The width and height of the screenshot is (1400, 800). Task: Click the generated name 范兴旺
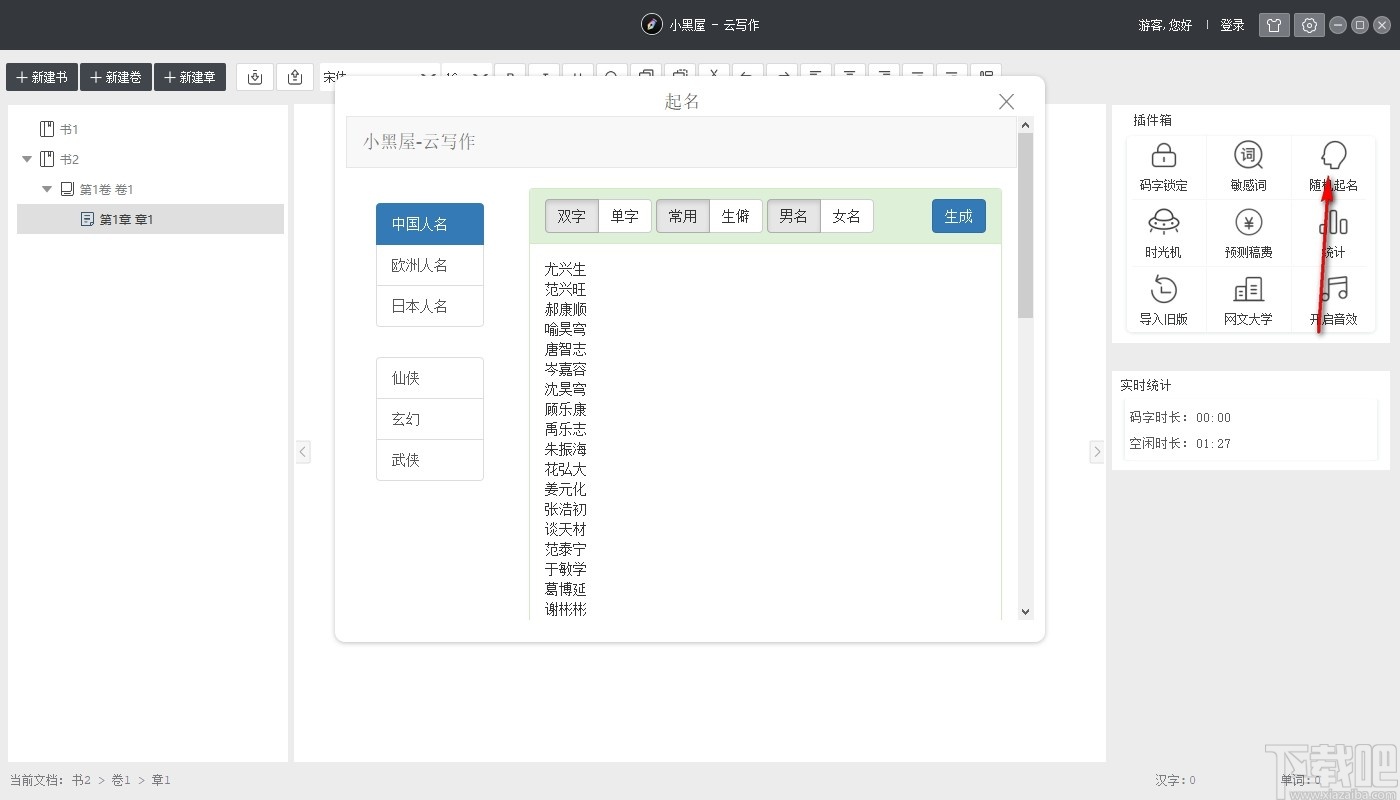coord(566,289)
